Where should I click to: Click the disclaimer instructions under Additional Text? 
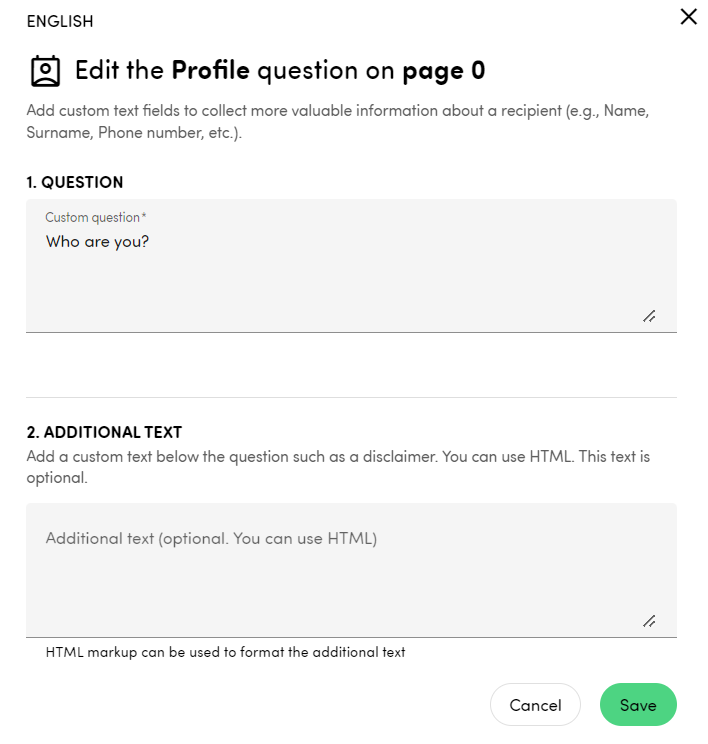click(338, 467)
